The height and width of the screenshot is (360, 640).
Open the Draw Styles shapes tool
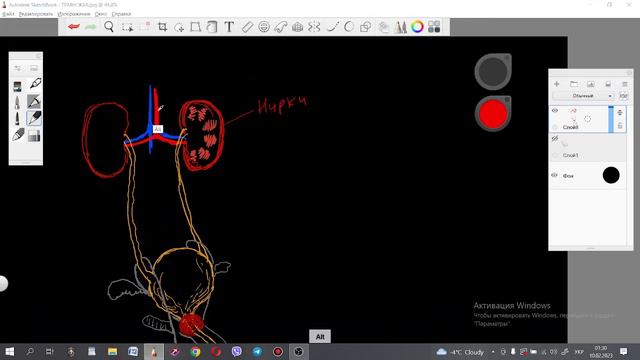coord(366,27)
